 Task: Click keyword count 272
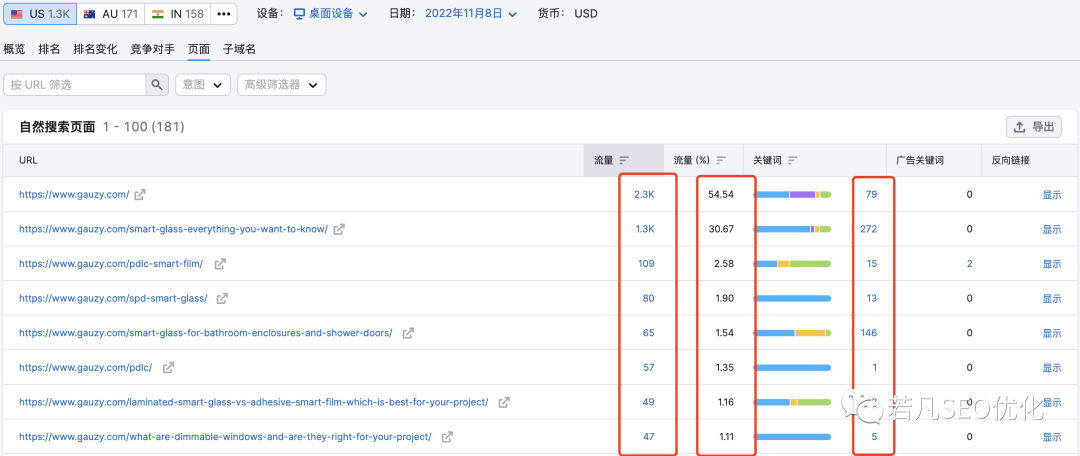click(x=869, y=229)
